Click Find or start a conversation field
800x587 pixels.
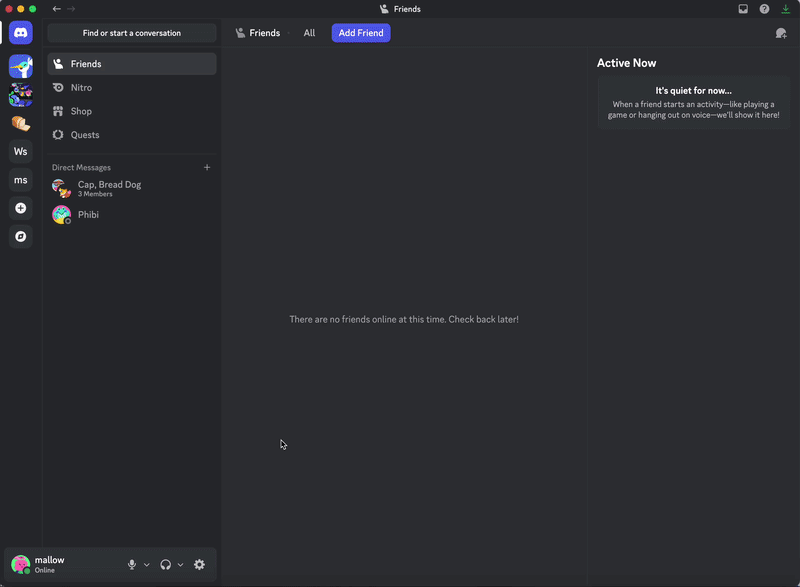tap(132, 33)
